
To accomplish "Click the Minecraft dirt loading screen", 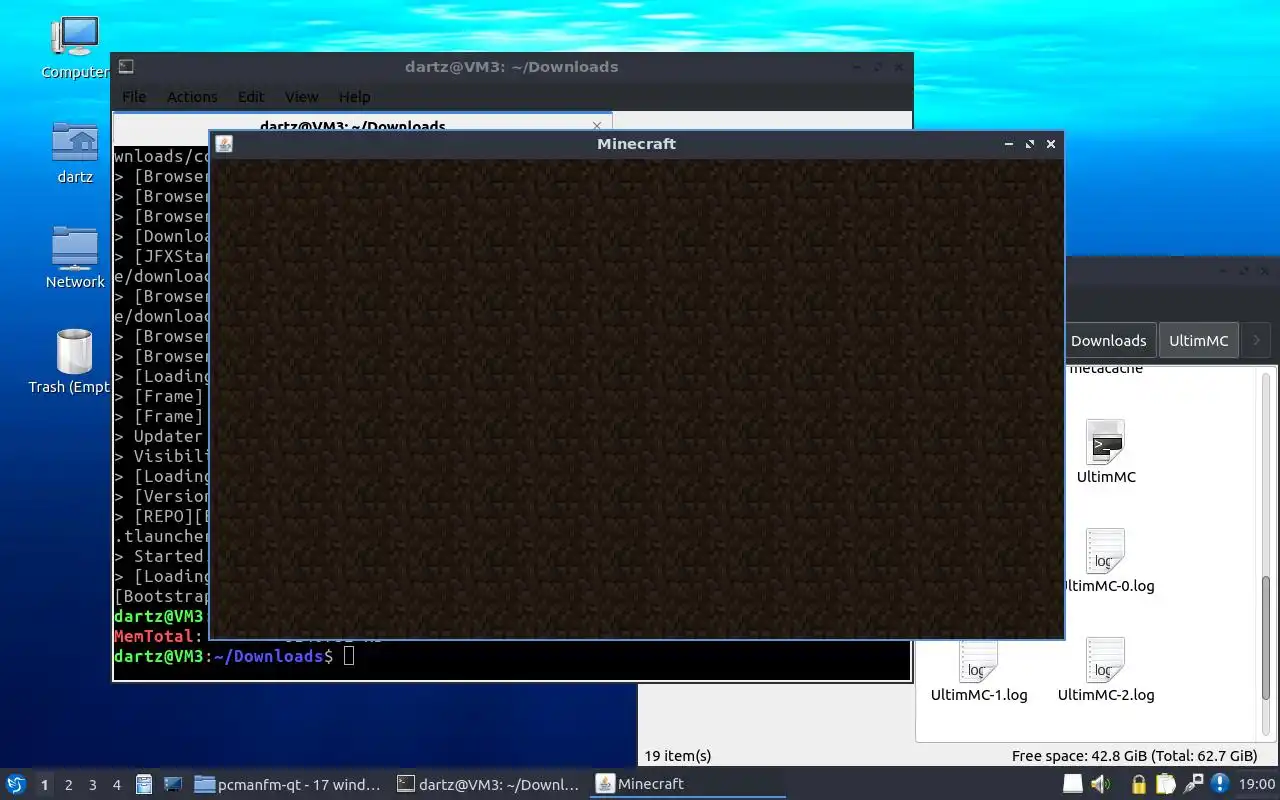I will (x=637, y=398).
